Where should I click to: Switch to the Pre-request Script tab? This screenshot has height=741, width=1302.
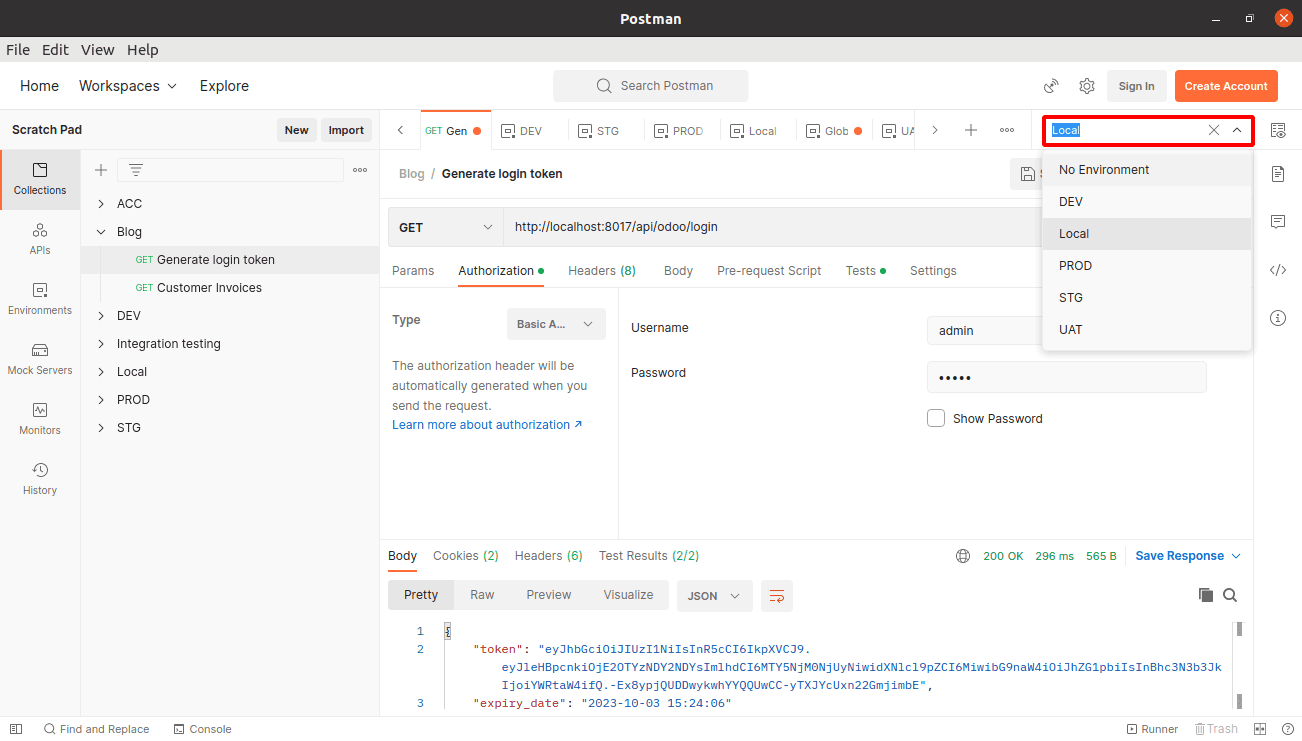[x=769, y=271]
